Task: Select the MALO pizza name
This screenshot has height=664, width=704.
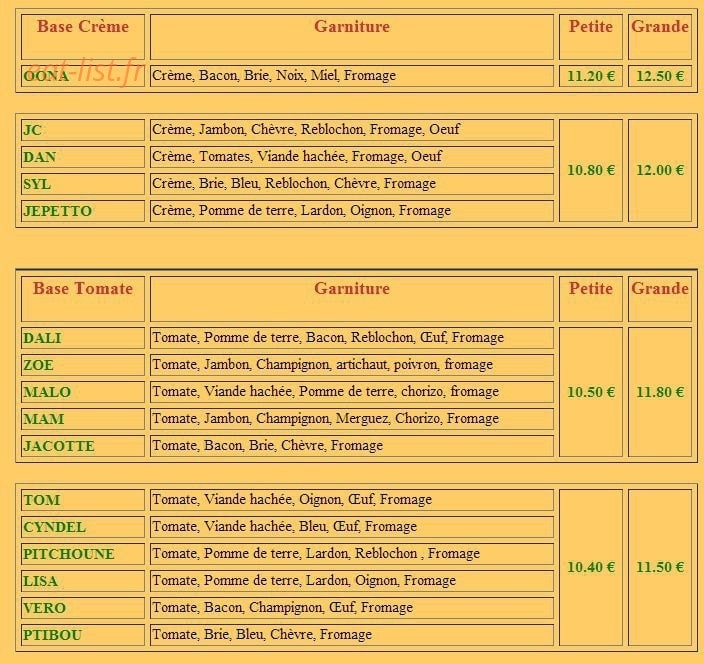Action: tap(47, 392)
